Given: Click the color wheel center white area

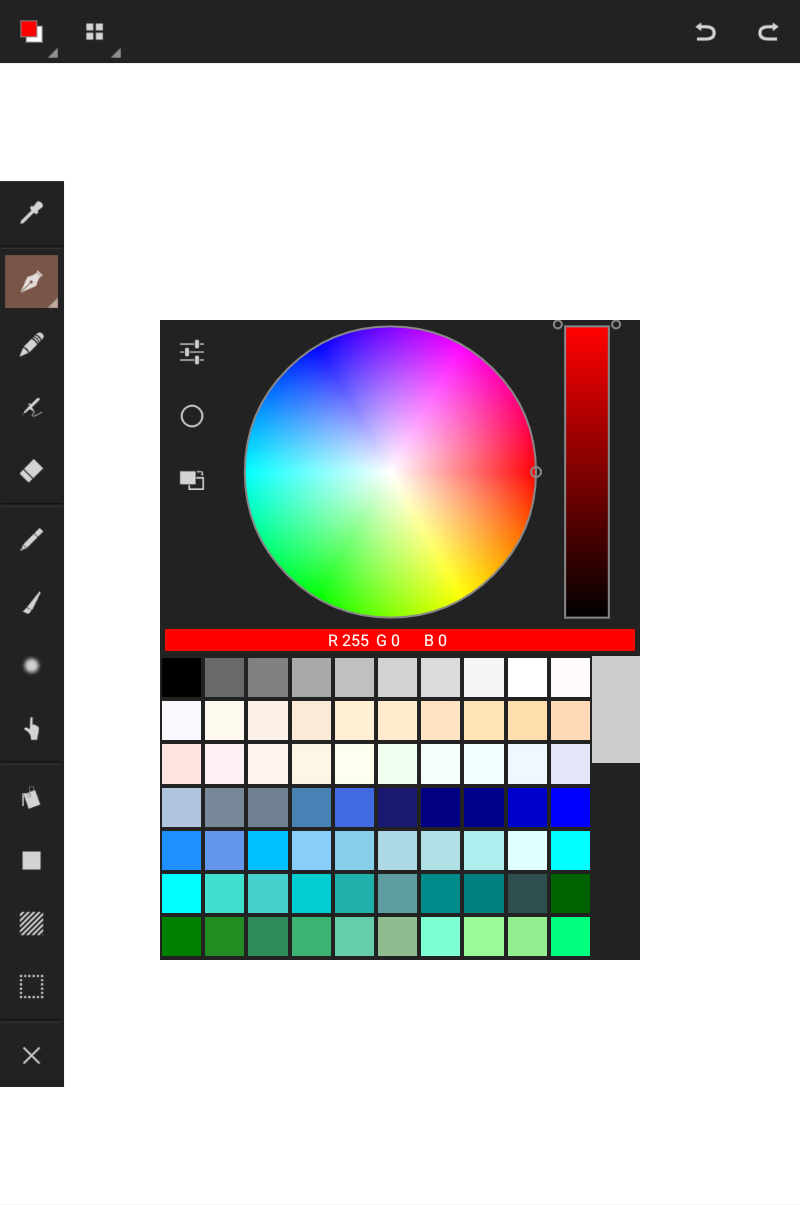Looking at the screenshot, I should point(390,472).
